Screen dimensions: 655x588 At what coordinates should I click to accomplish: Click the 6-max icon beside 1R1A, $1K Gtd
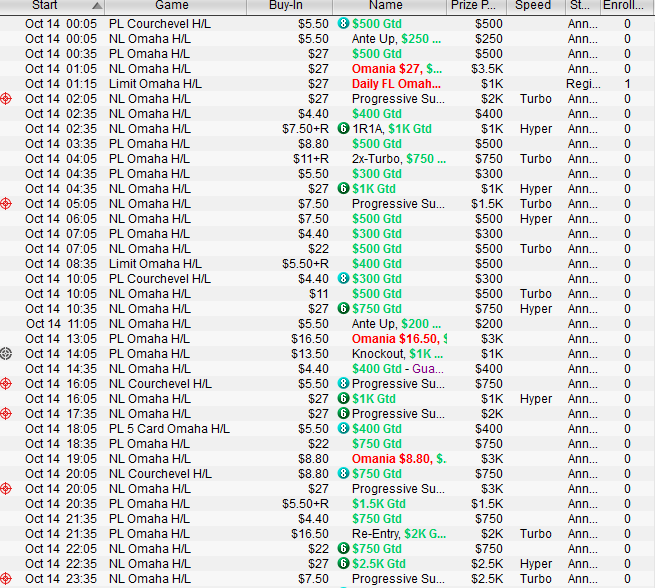point(343,129)
